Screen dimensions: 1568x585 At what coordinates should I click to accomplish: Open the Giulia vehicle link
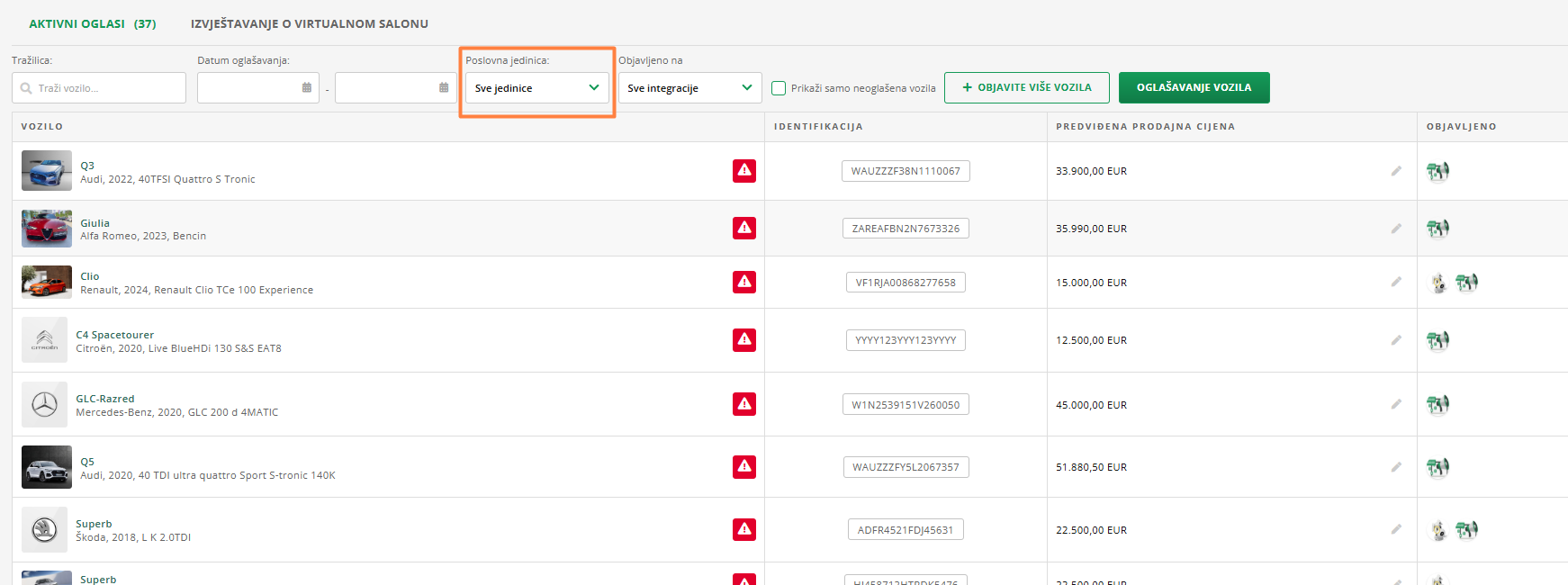95,223
